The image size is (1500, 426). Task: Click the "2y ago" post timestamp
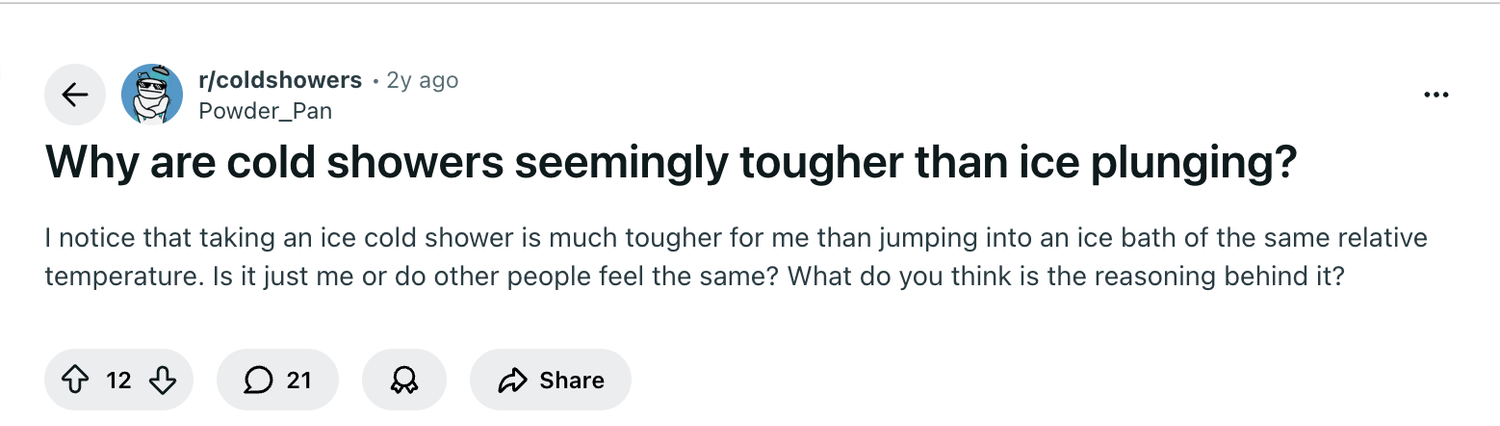(x=422, y=80)
